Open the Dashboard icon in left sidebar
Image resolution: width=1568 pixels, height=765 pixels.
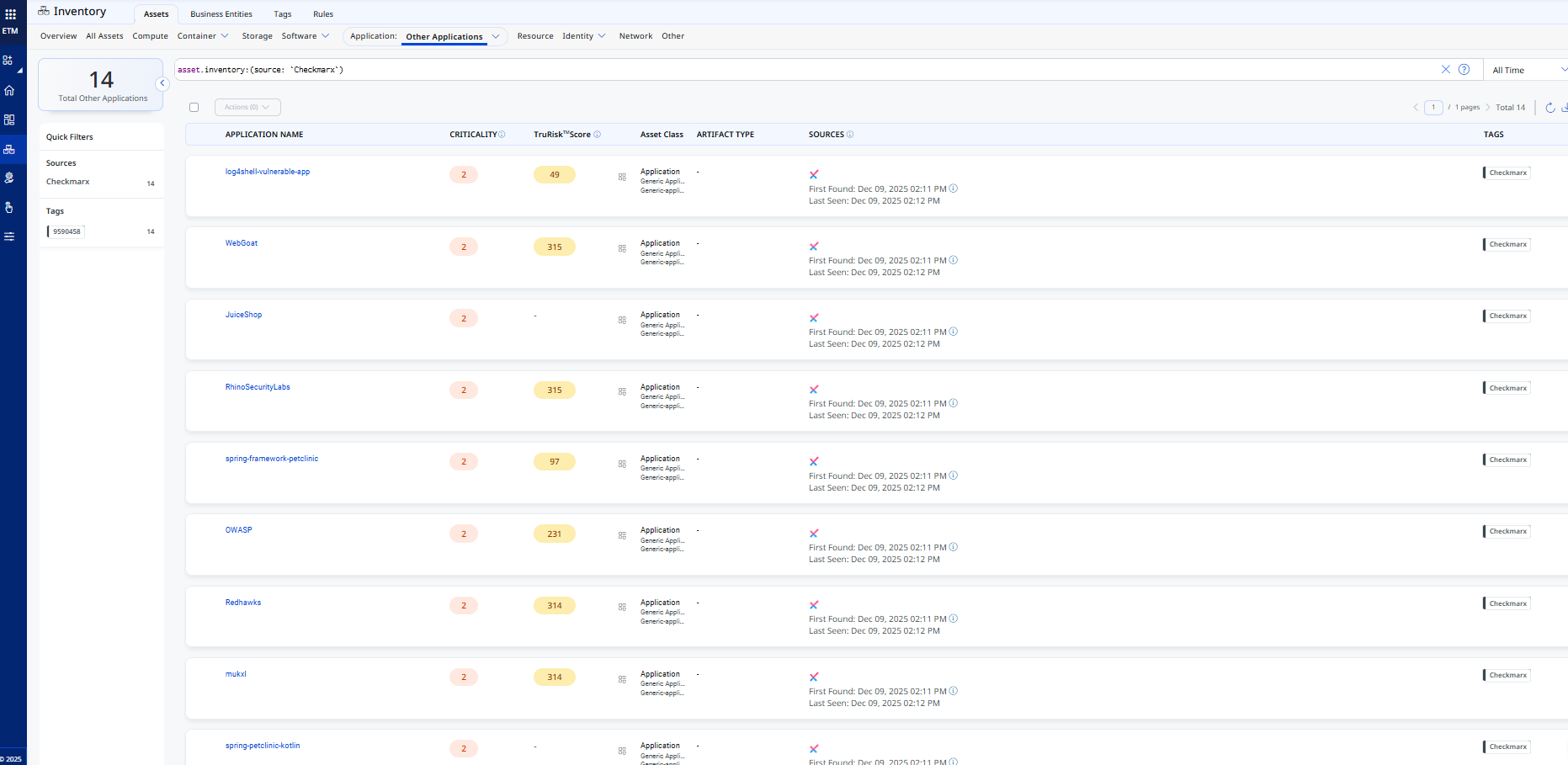9,120
